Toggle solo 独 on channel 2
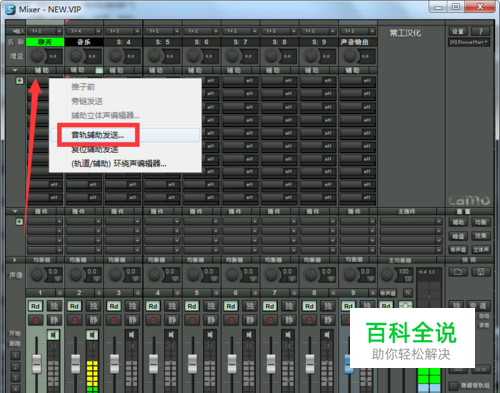This screenshot has height=393, width=500. tap(93, 306)
